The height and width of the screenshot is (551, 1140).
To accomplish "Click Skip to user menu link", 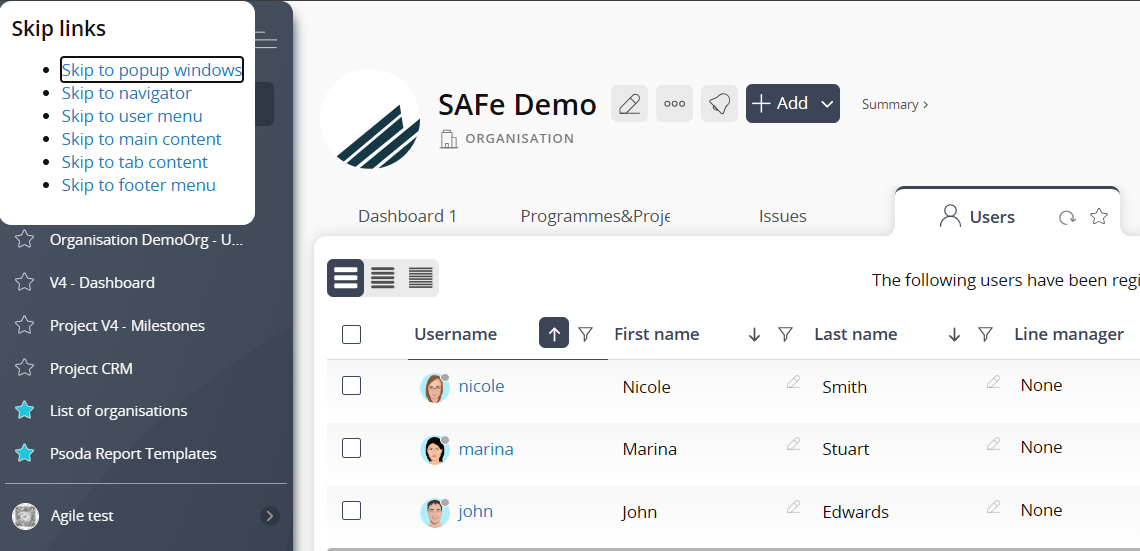I will 132,116.
